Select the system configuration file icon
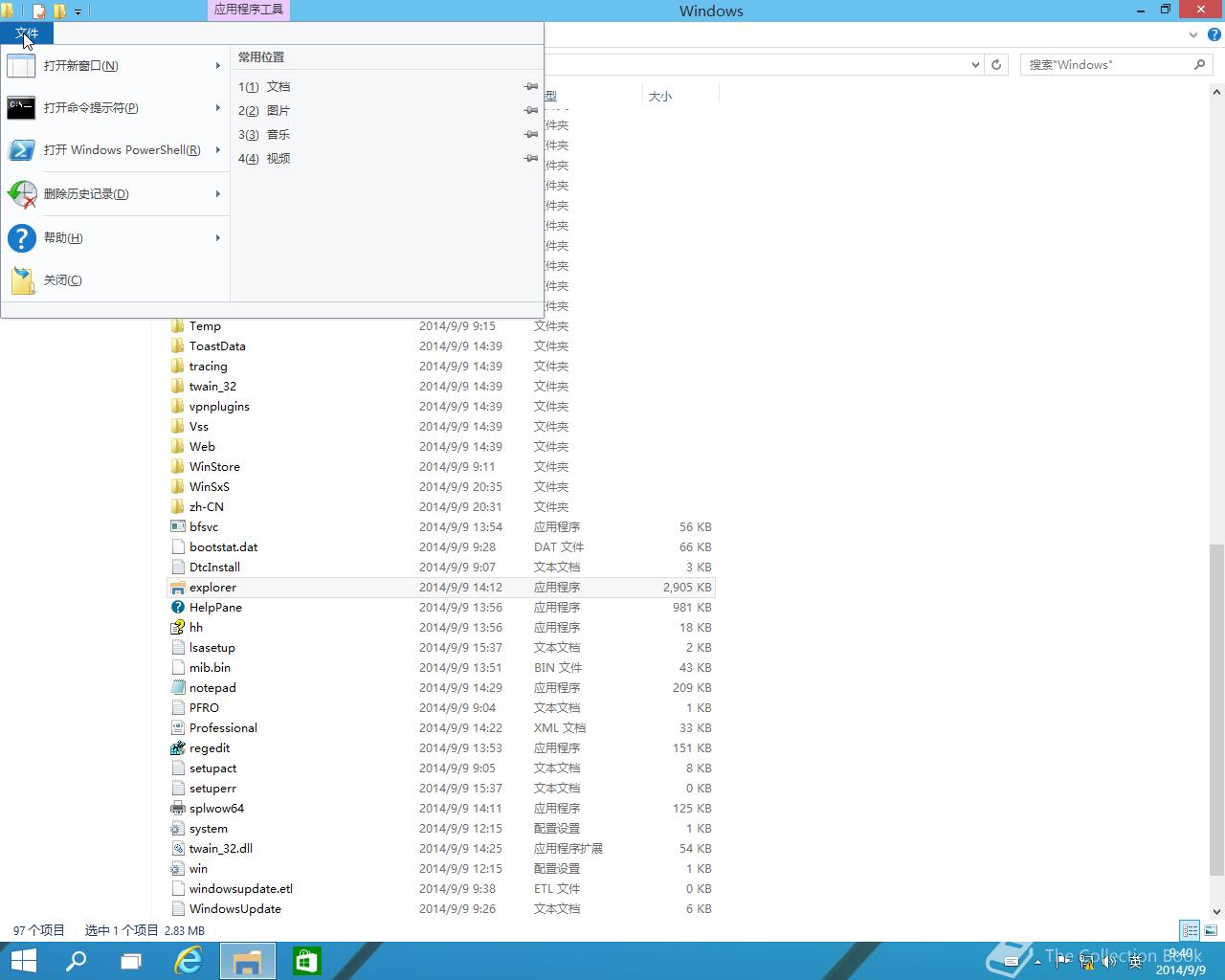The image size is (1225, 980). 177,829
